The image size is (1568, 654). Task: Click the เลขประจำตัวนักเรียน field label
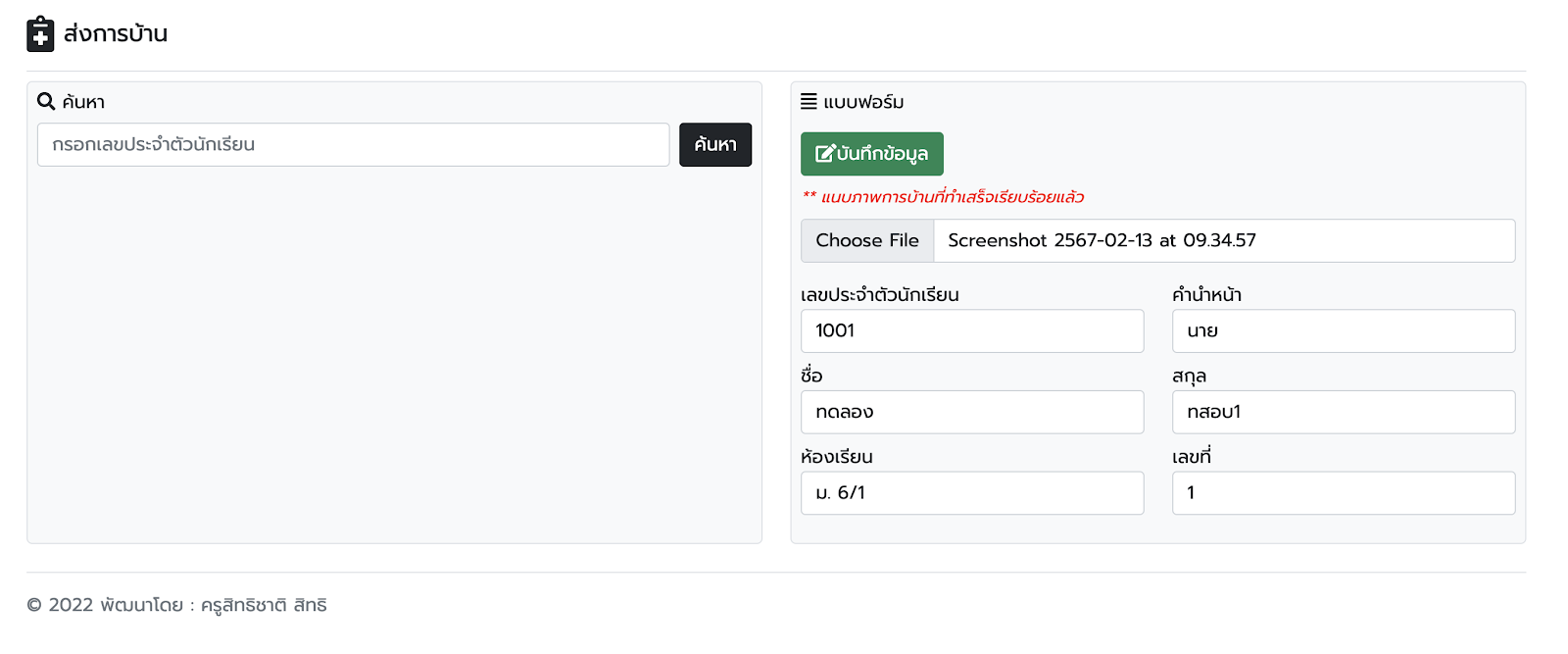pyautogui.click(x=879, y=295)
